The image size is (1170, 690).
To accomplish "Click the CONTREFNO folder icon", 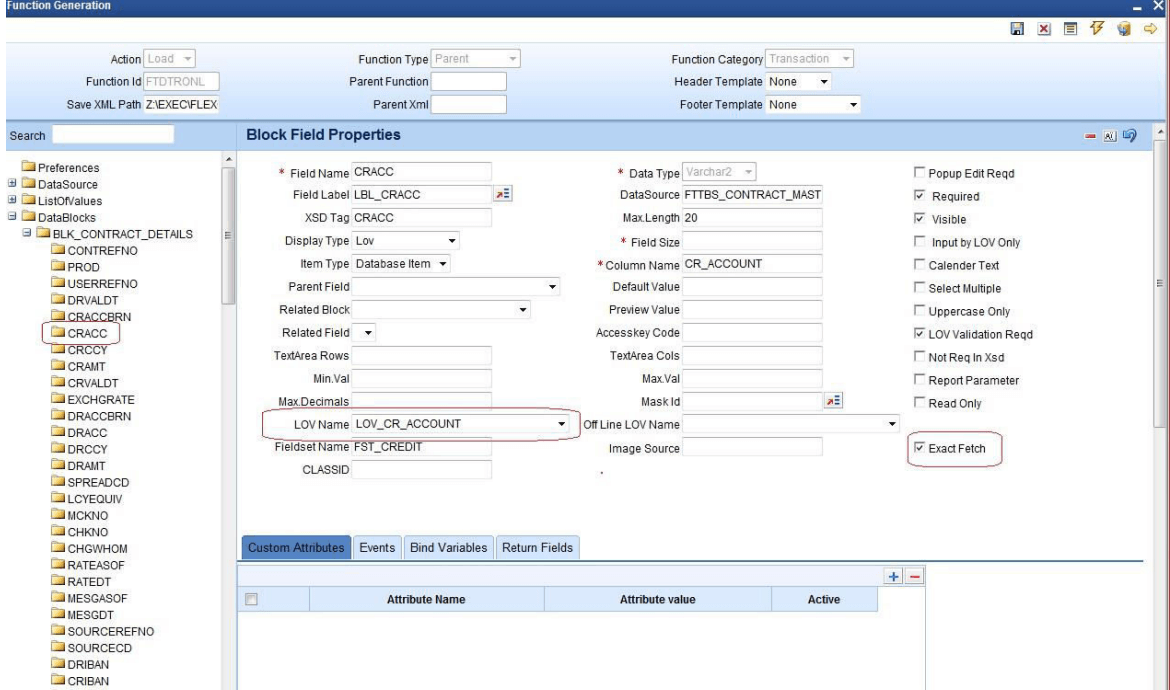I will (x=58, y=248).
